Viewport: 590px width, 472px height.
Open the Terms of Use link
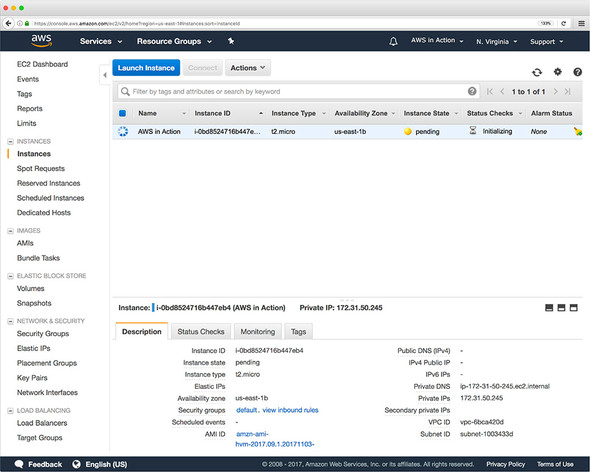(x=555, y=464)
